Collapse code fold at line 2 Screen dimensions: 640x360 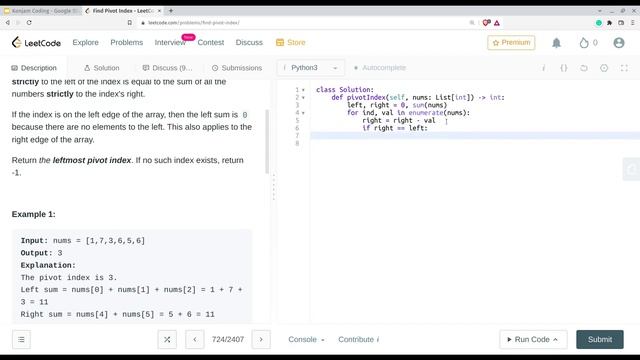coord(303,98)
